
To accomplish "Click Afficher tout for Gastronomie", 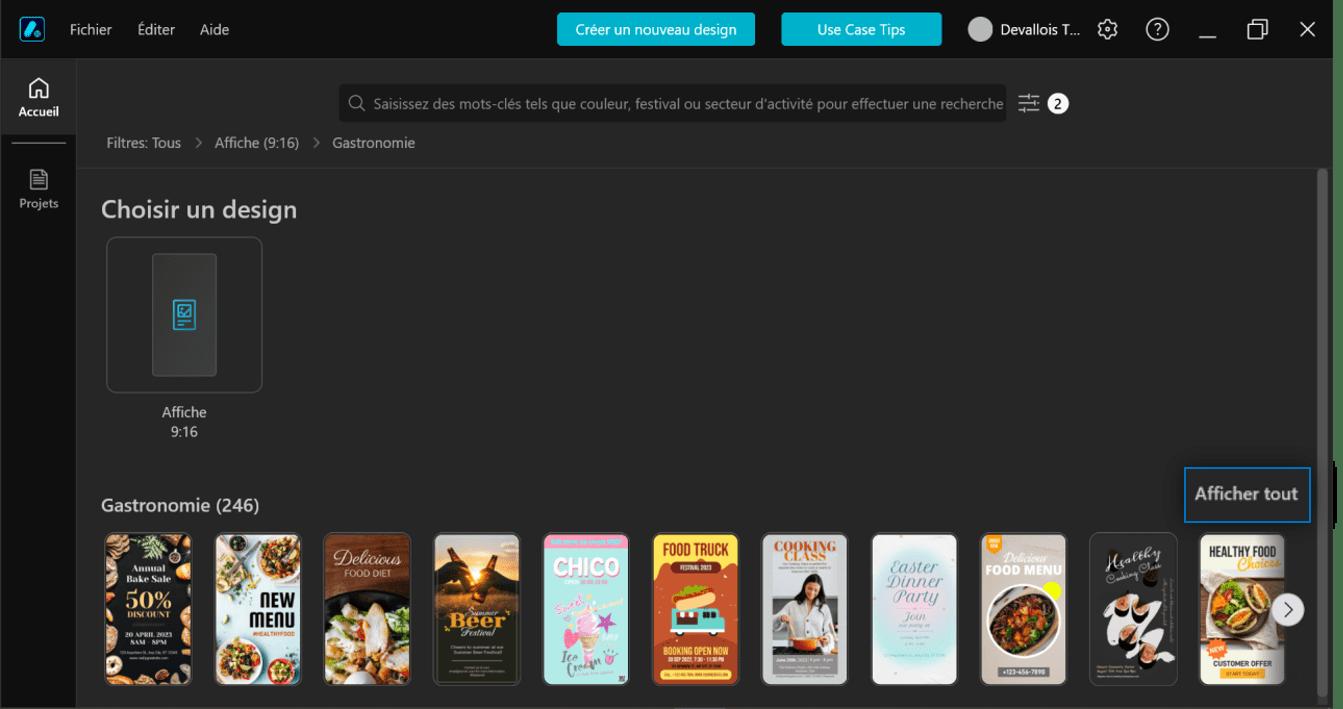I will pos(1246,494).
